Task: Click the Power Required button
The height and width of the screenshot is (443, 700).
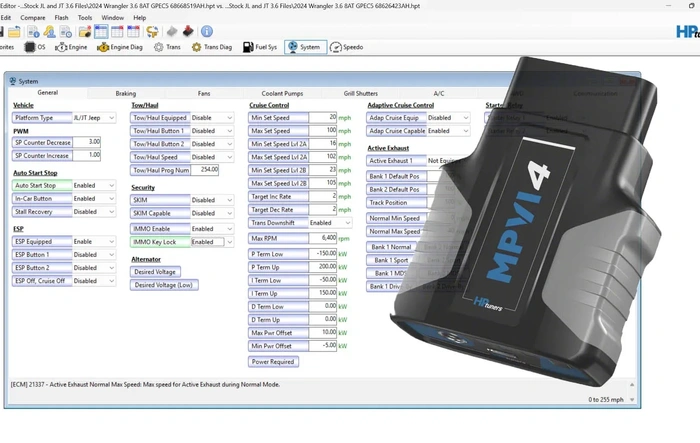Action: (273, 362)
